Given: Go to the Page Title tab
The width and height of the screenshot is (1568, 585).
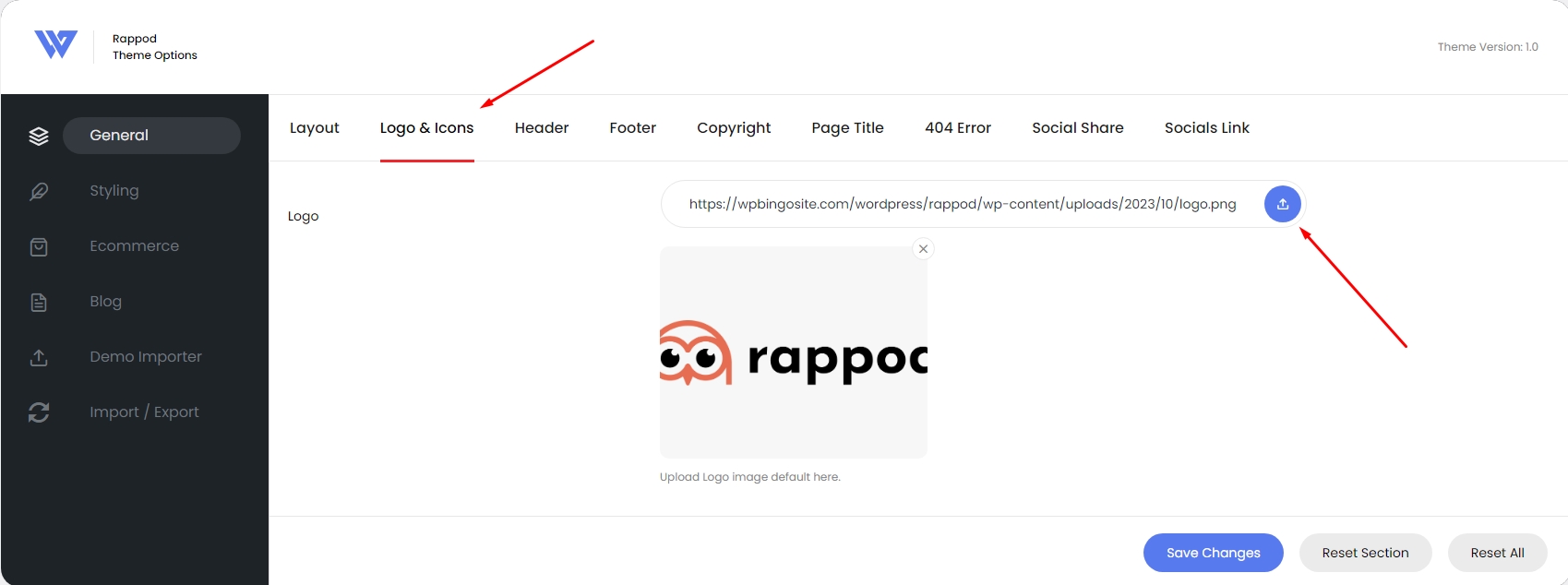Looking at the screenshot, I should tap(848, 127).
